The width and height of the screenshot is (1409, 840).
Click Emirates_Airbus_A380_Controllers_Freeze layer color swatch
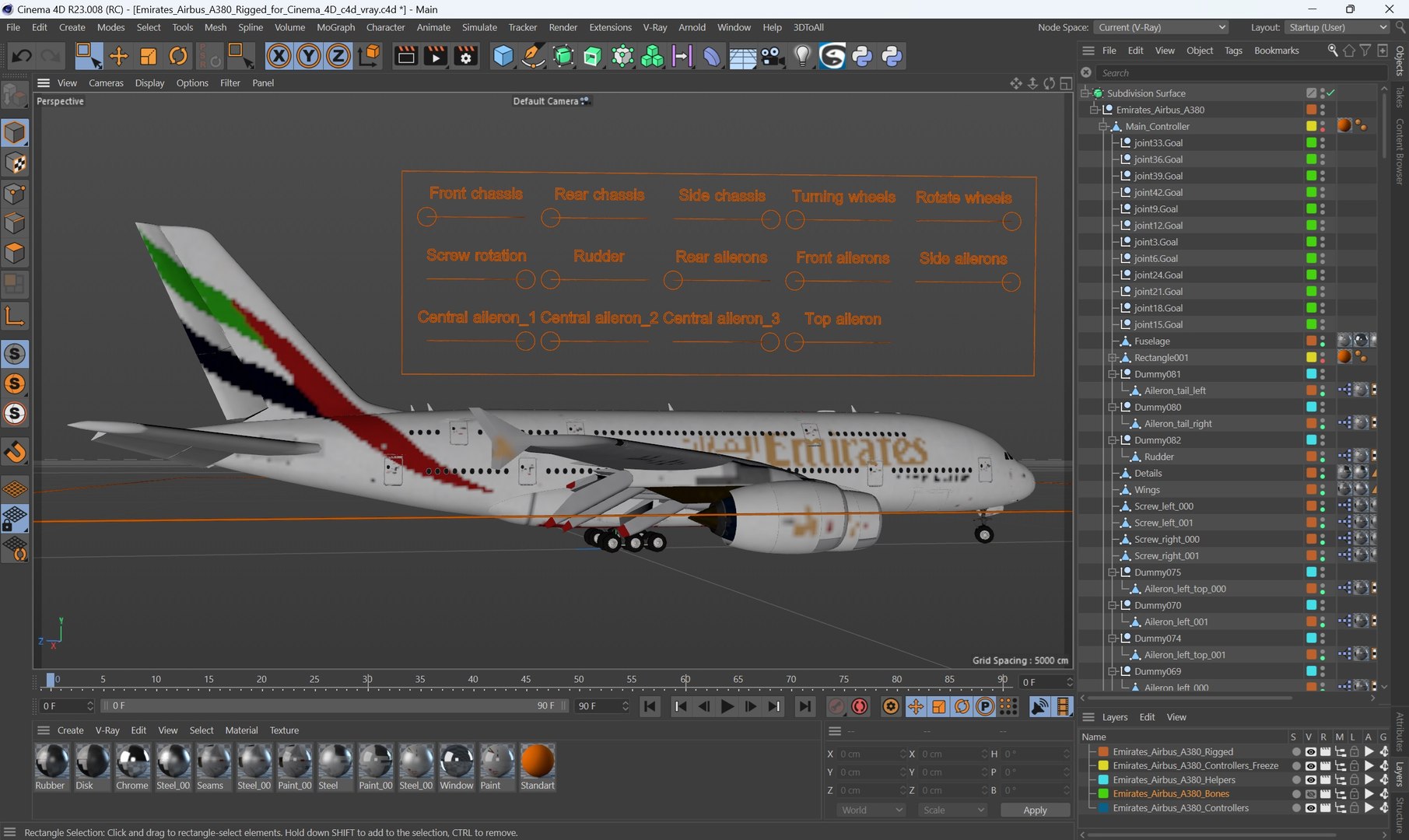(x=1103, y=766)
